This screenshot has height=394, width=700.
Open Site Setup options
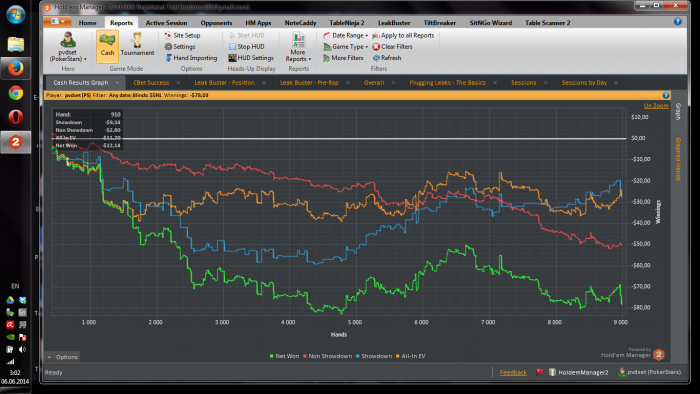pos(182,35)
